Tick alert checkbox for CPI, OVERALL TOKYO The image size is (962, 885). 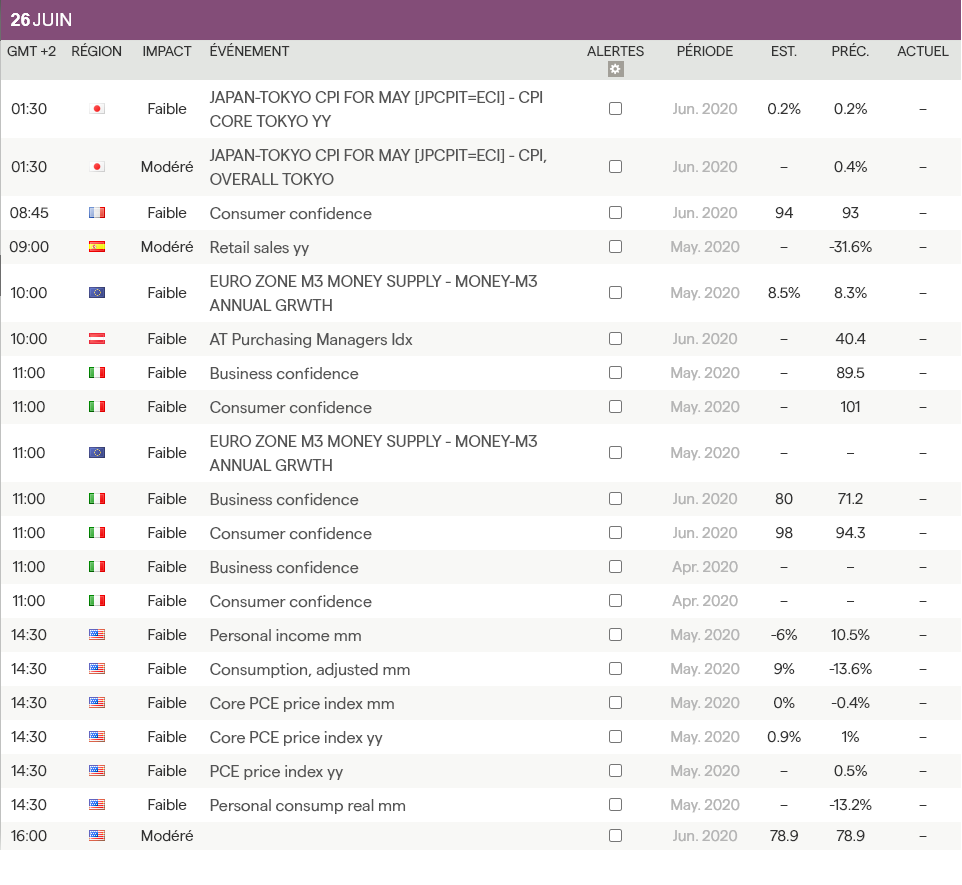615,167
